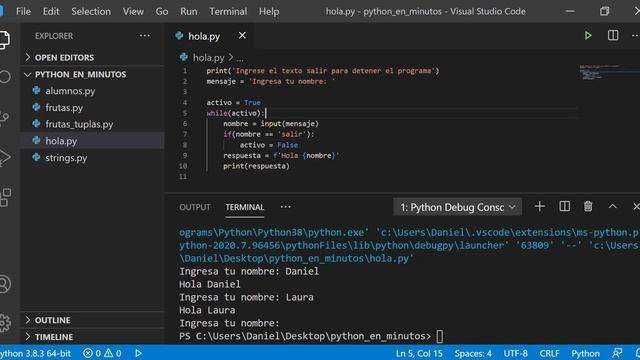Close the hola.py editor tab
This screenshot has height=360, width=640.
click(242, 36)
